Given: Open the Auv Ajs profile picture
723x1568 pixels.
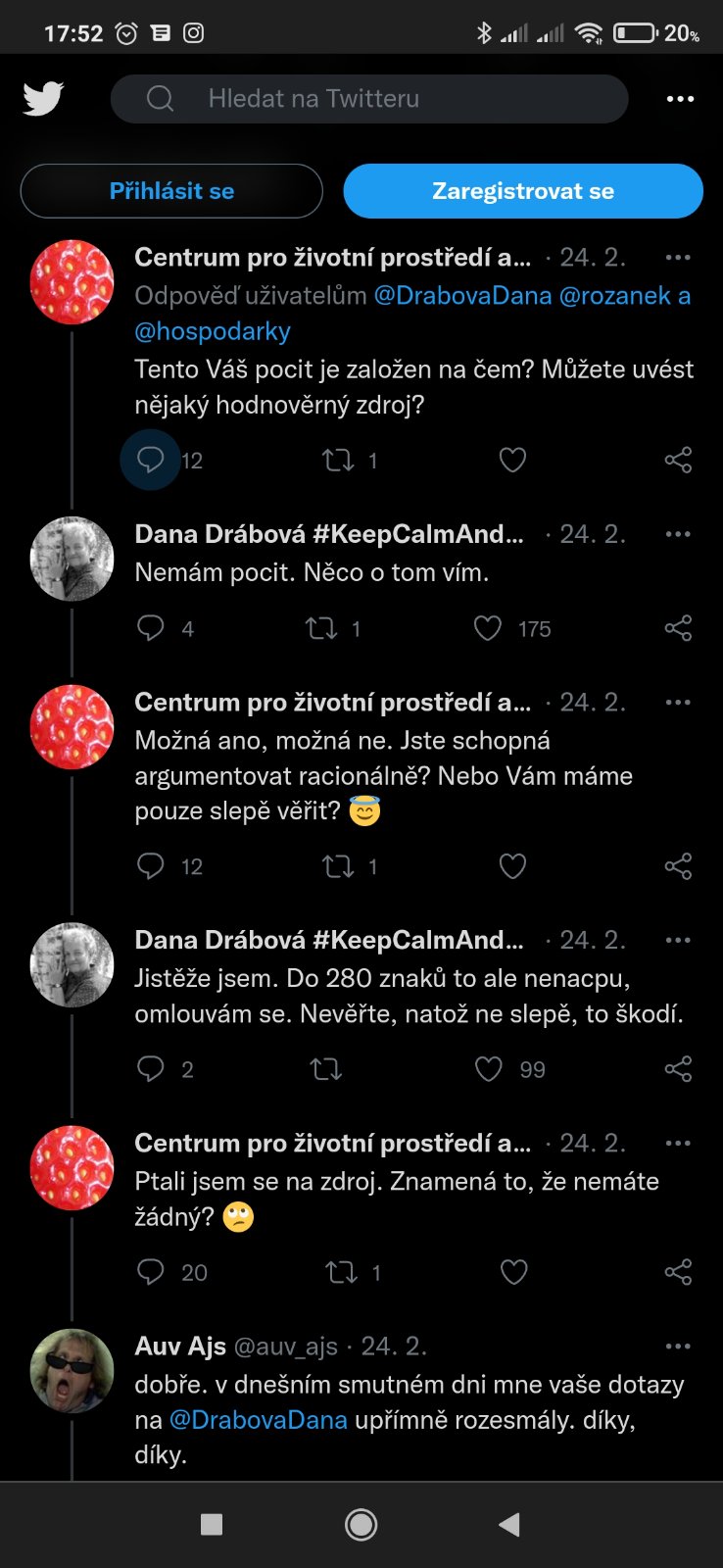Looking at the screenshot, I should pyautogui.click(x=72, y=1370).
